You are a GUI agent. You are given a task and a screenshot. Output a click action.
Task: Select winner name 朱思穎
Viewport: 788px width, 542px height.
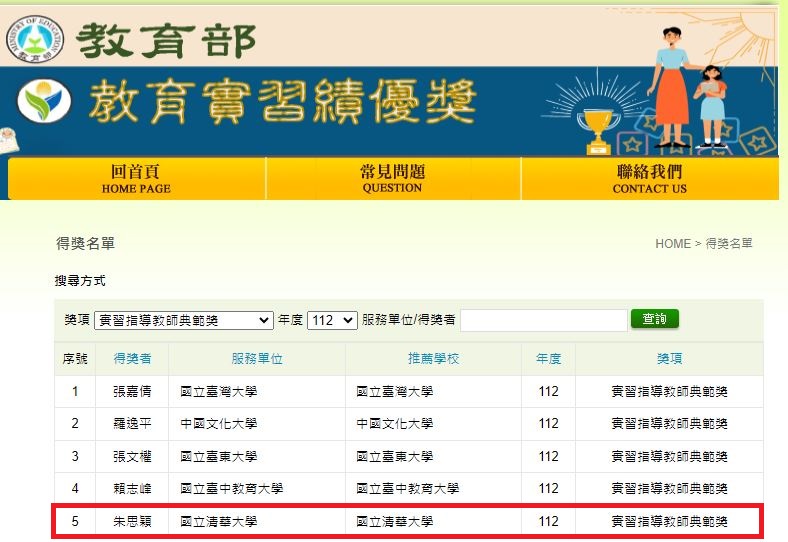(x=132, y=521)
